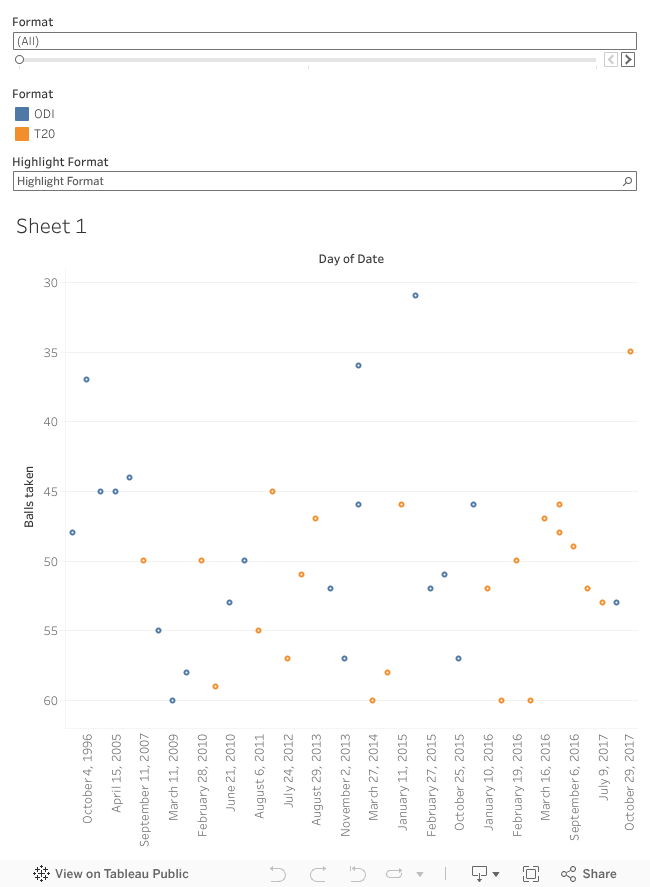Screen dimensions: 650x887
Task: Click the Redo arrow in bottom toolbar
Action: point(318,874)
